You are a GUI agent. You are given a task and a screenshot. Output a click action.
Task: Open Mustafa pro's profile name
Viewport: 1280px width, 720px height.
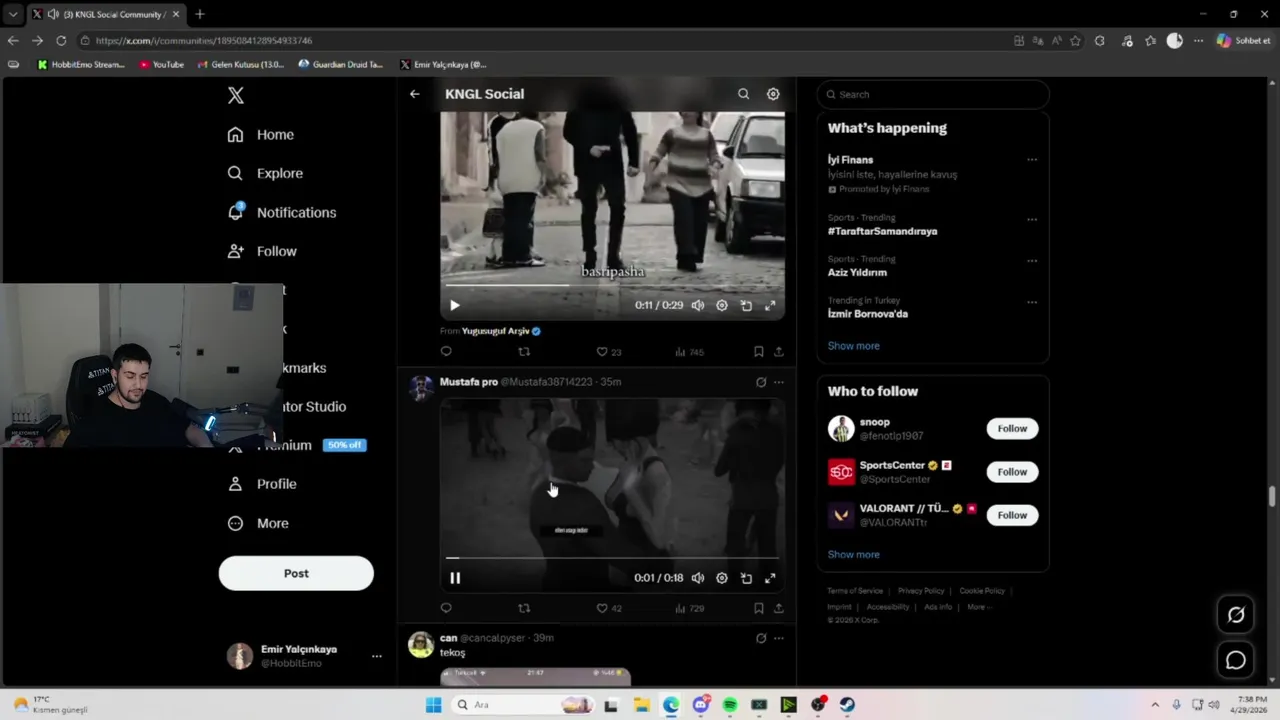point(469,382)
